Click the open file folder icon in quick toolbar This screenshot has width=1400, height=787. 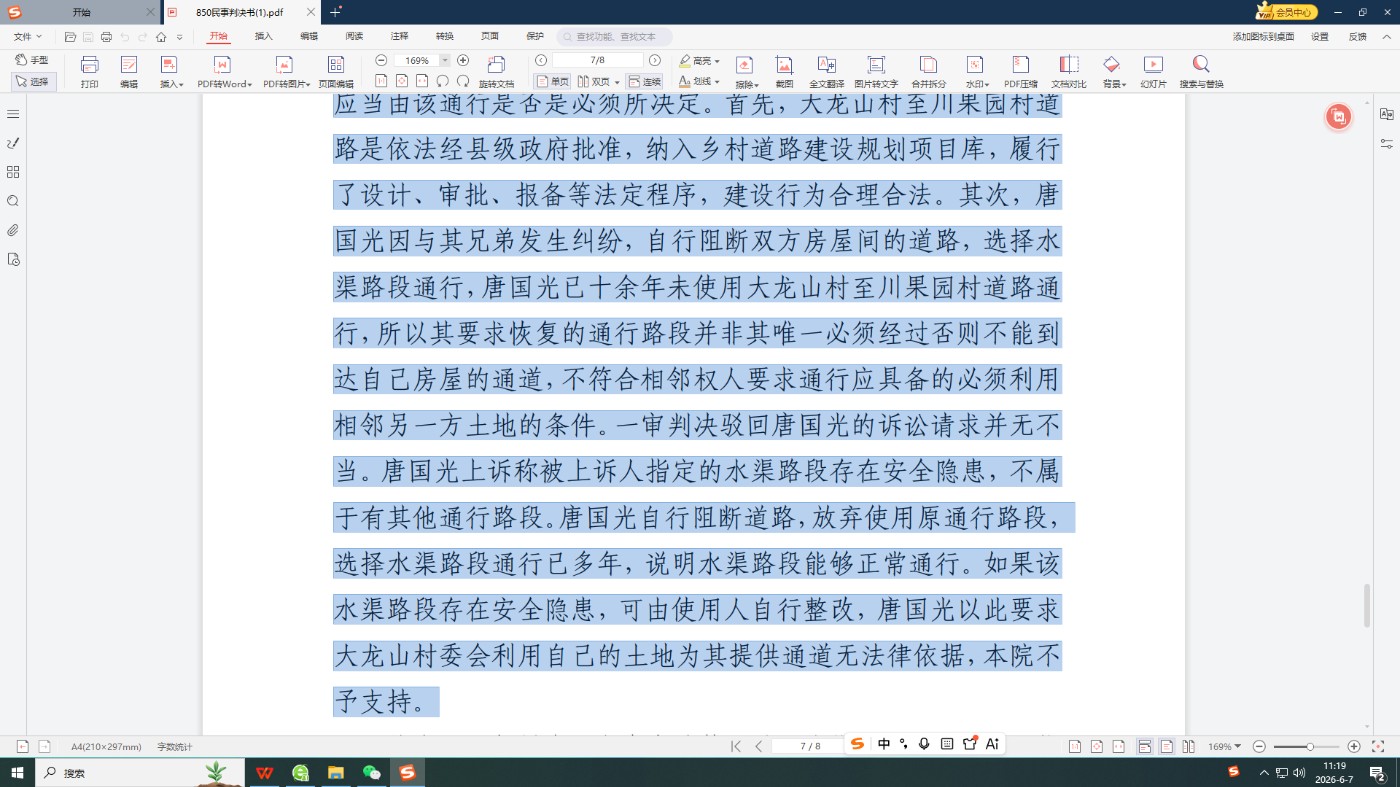pyautogui.click(x=70, y=37)
